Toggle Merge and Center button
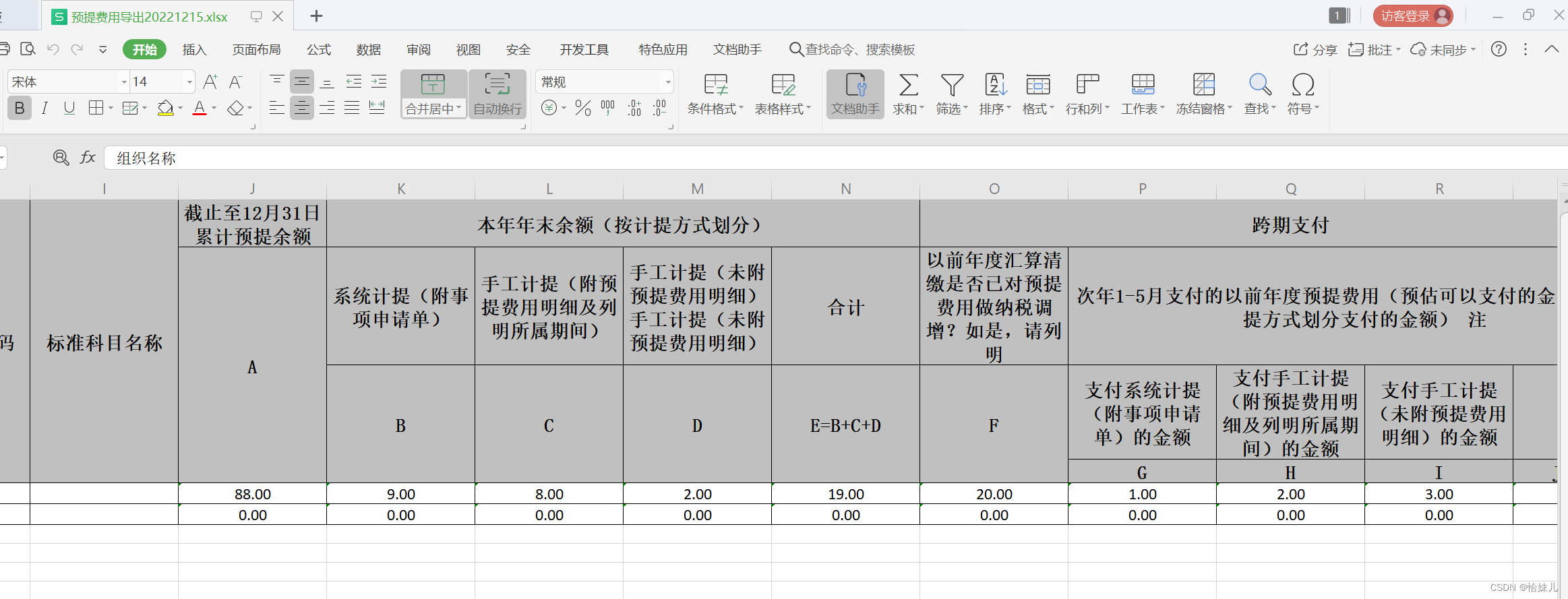 [433, 94]
